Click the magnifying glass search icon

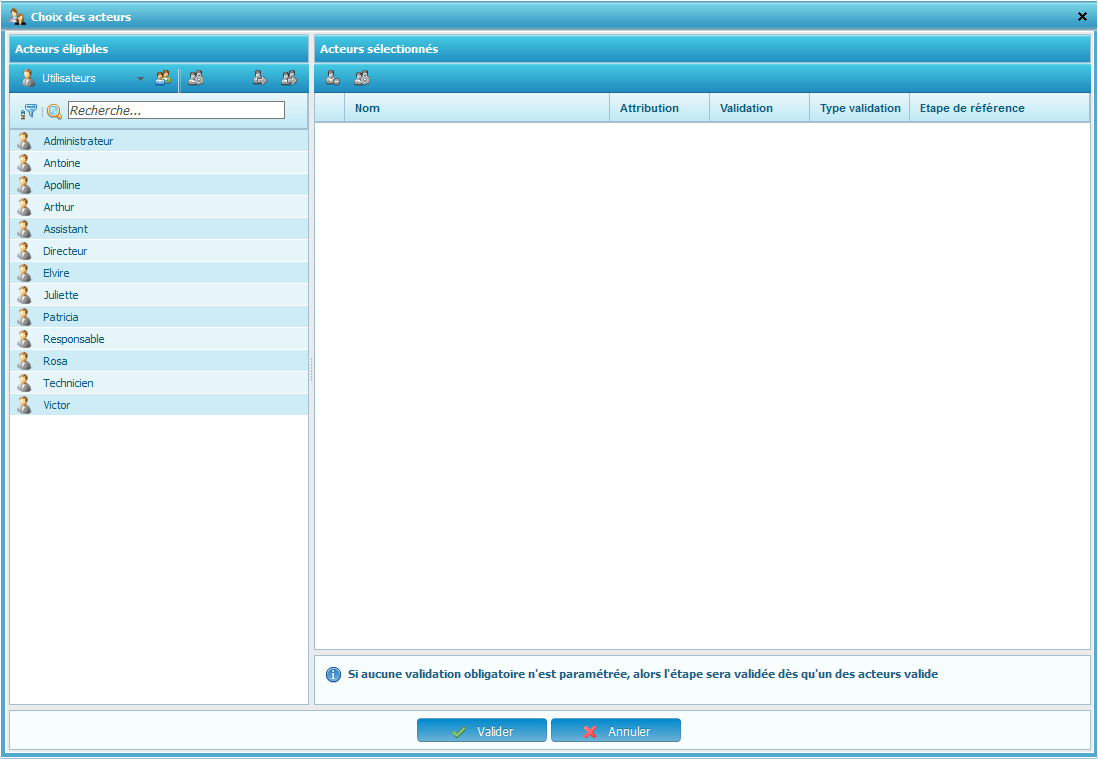pyautogui.click(x=54, y=111)
